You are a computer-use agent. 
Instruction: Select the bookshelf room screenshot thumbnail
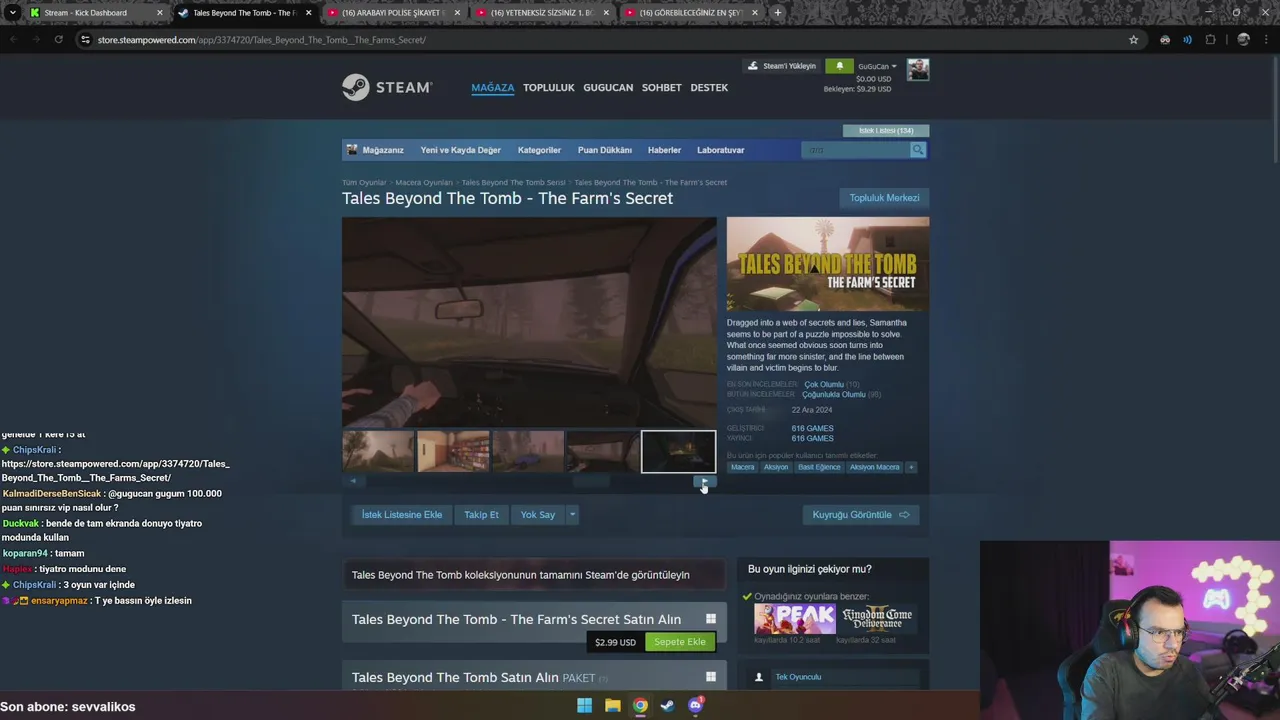453,452
